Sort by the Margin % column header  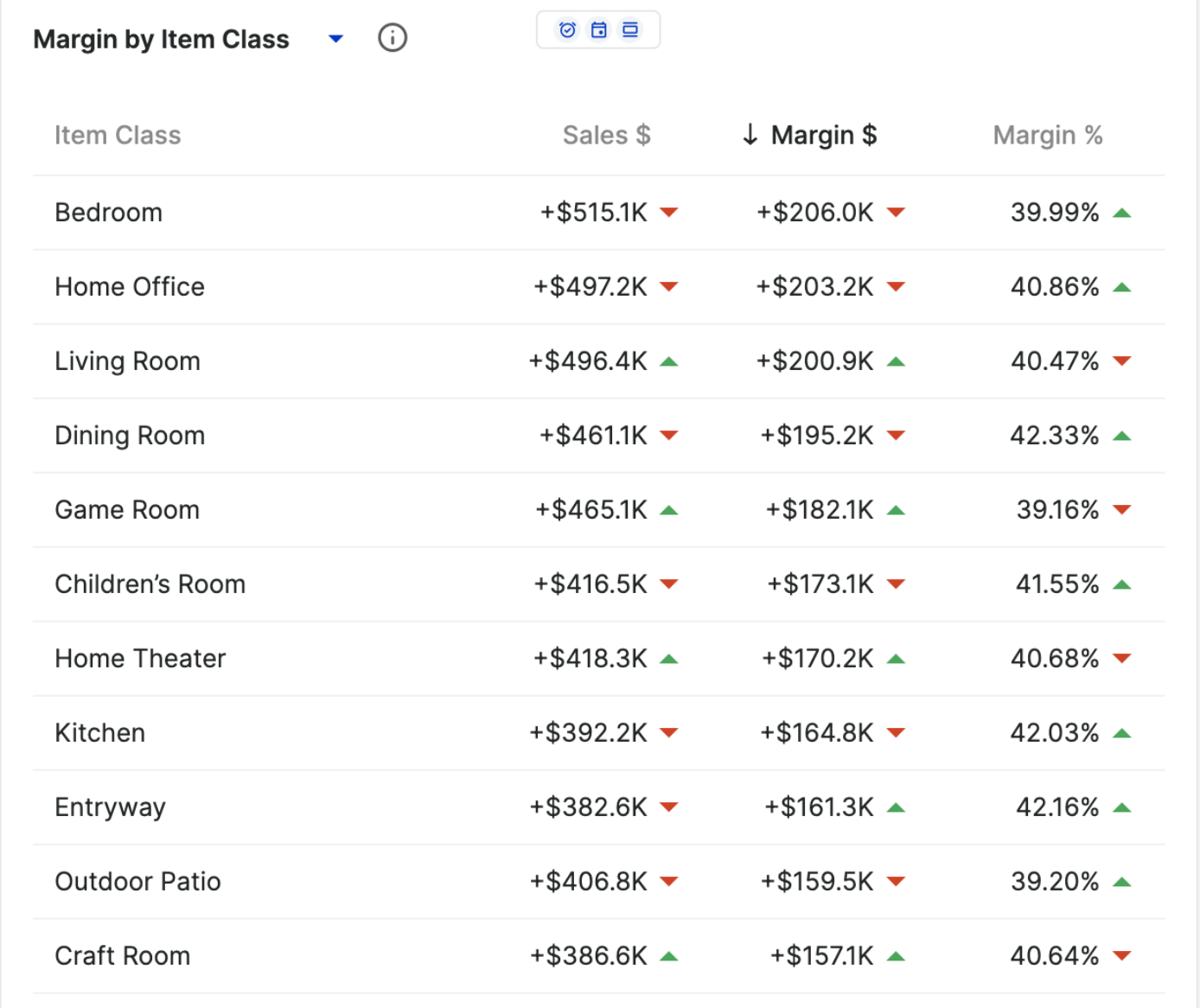tap(1047, 136)
